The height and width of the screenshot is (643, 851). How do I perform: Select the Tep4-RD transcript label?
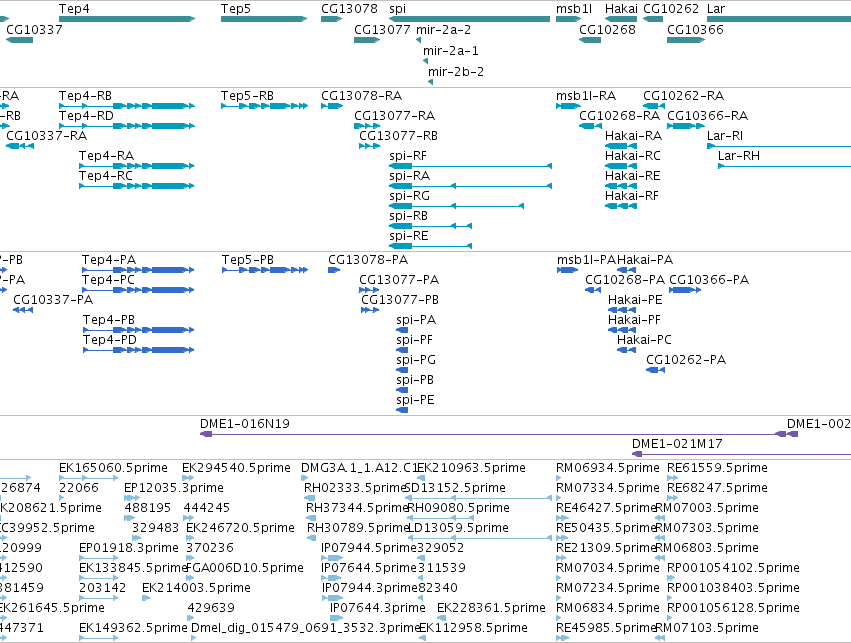86,116
